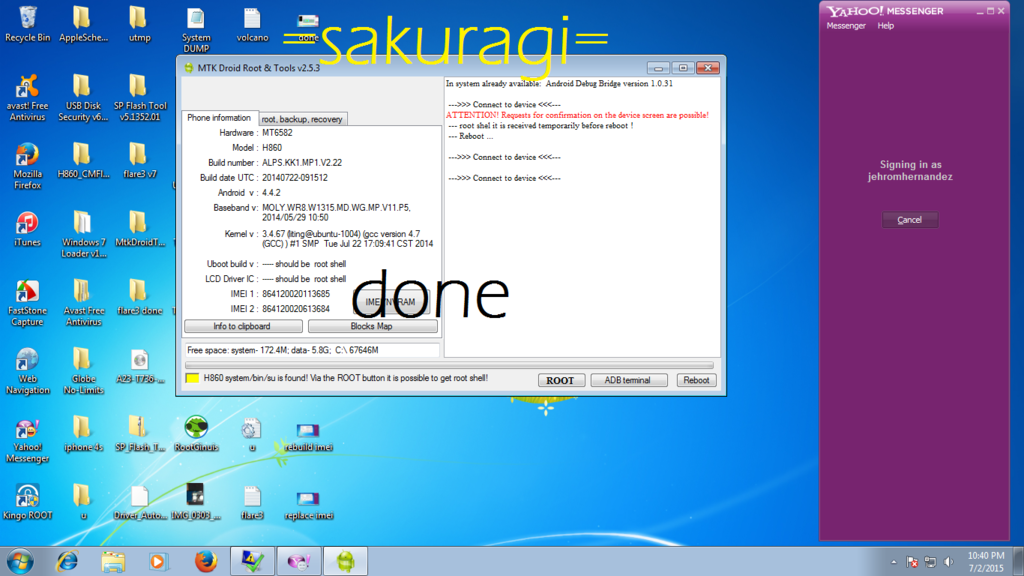Open FastStone Capture shortcut

(27, 292)
